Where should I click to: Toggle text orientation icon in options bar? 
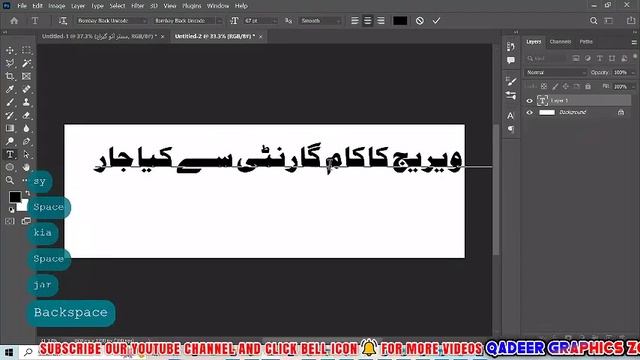(x=63, y=21)
